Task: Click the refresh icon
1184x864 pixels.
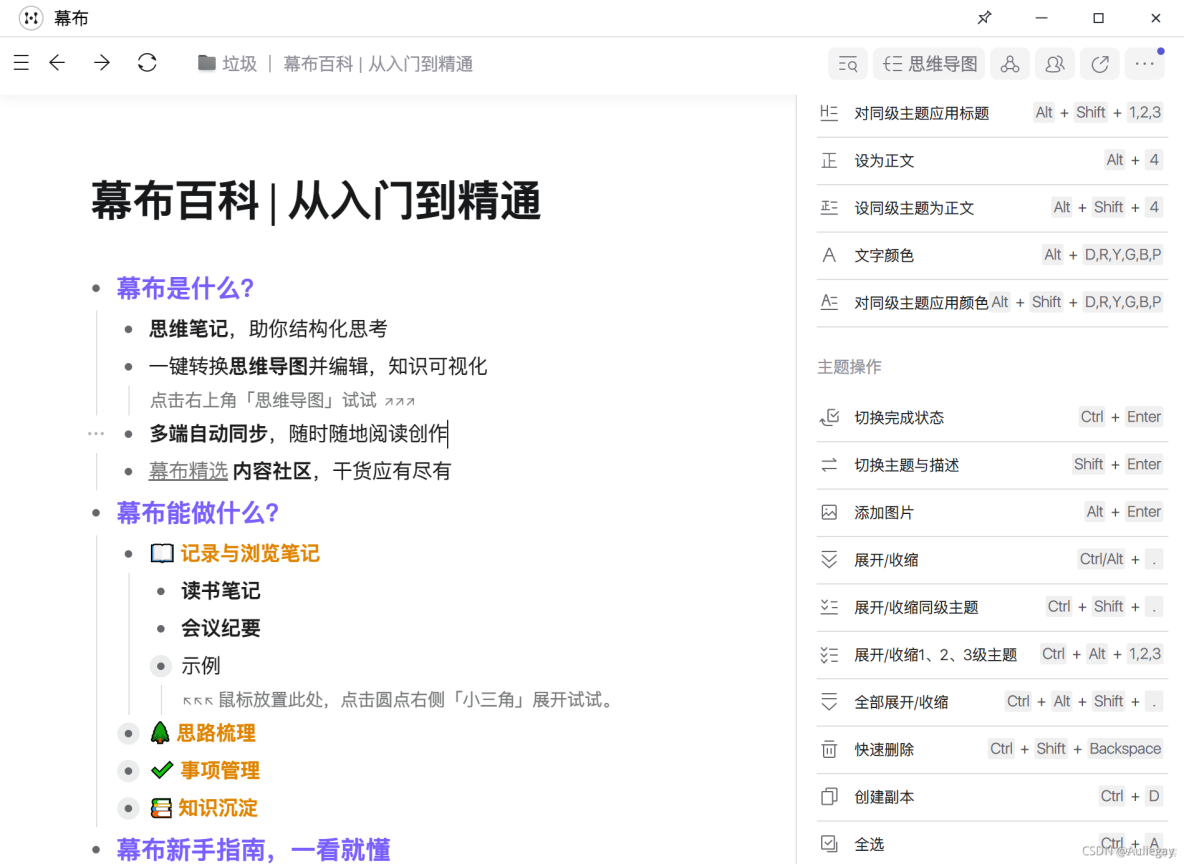Action: (x=147, y=62)
